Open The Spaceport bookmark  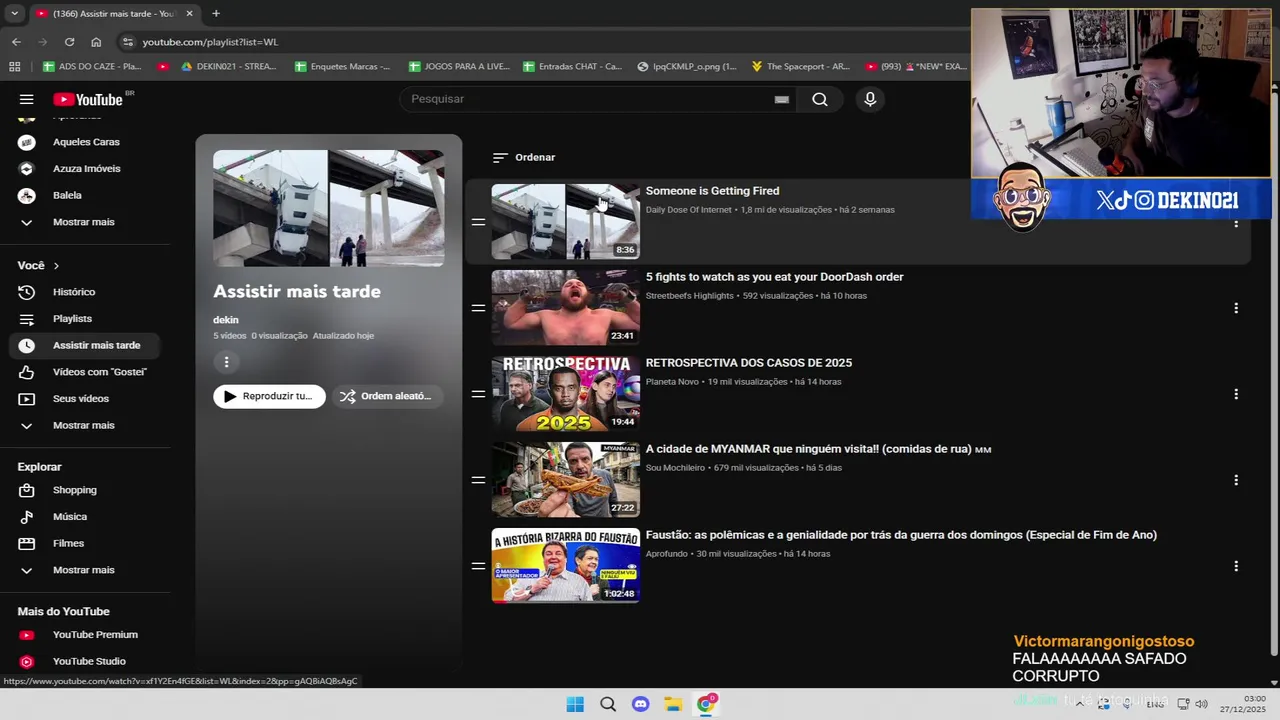click(799, 67)
